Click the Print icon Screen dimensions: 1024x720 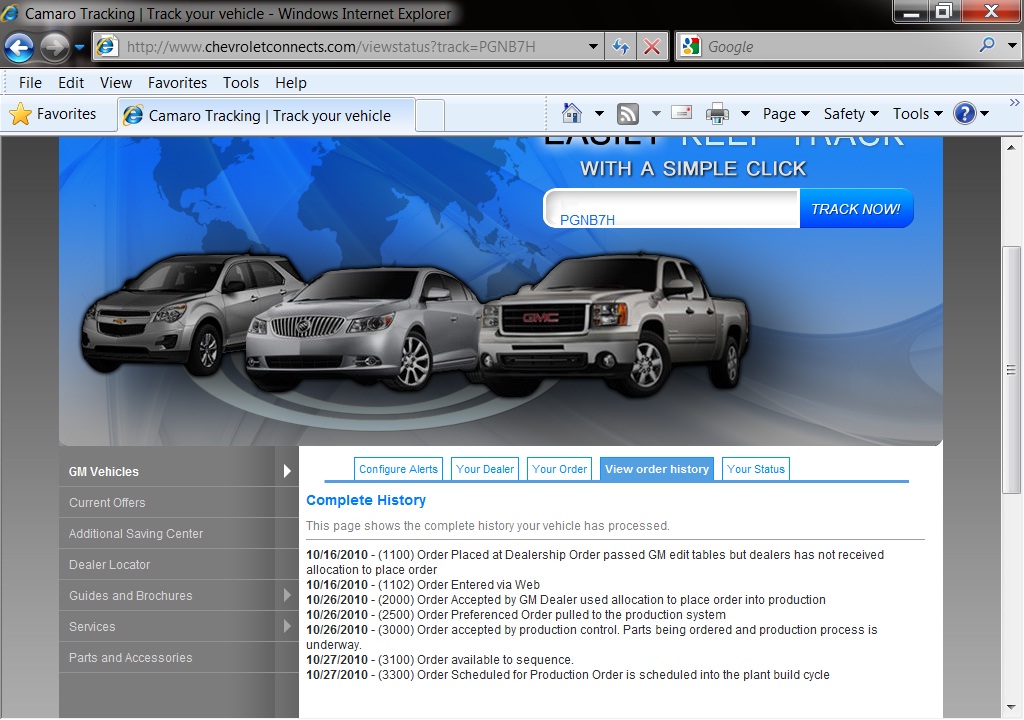[x=717, y=114]
